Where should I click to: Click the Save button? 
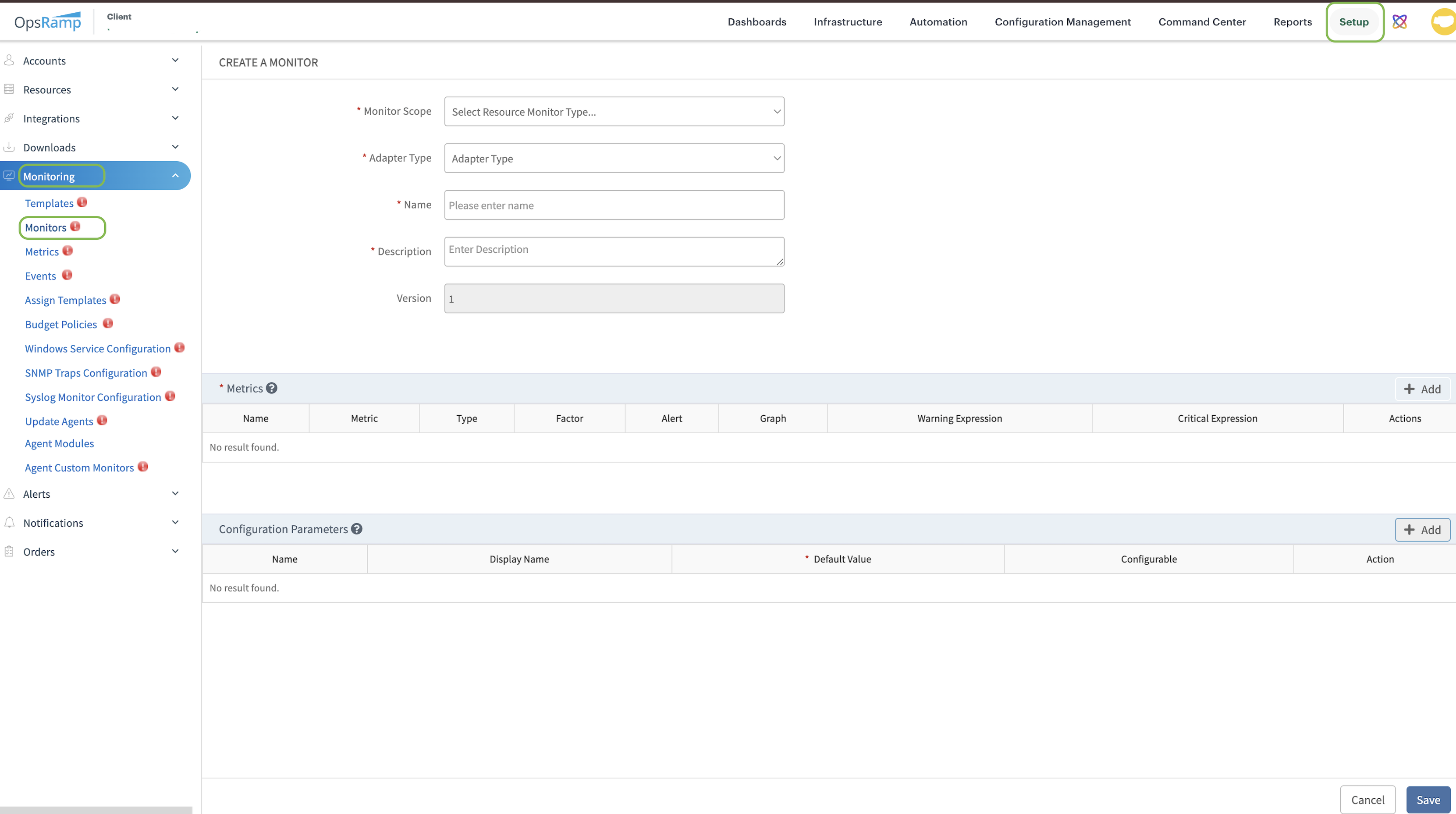pyautogui.click(x=1428, y=800)
